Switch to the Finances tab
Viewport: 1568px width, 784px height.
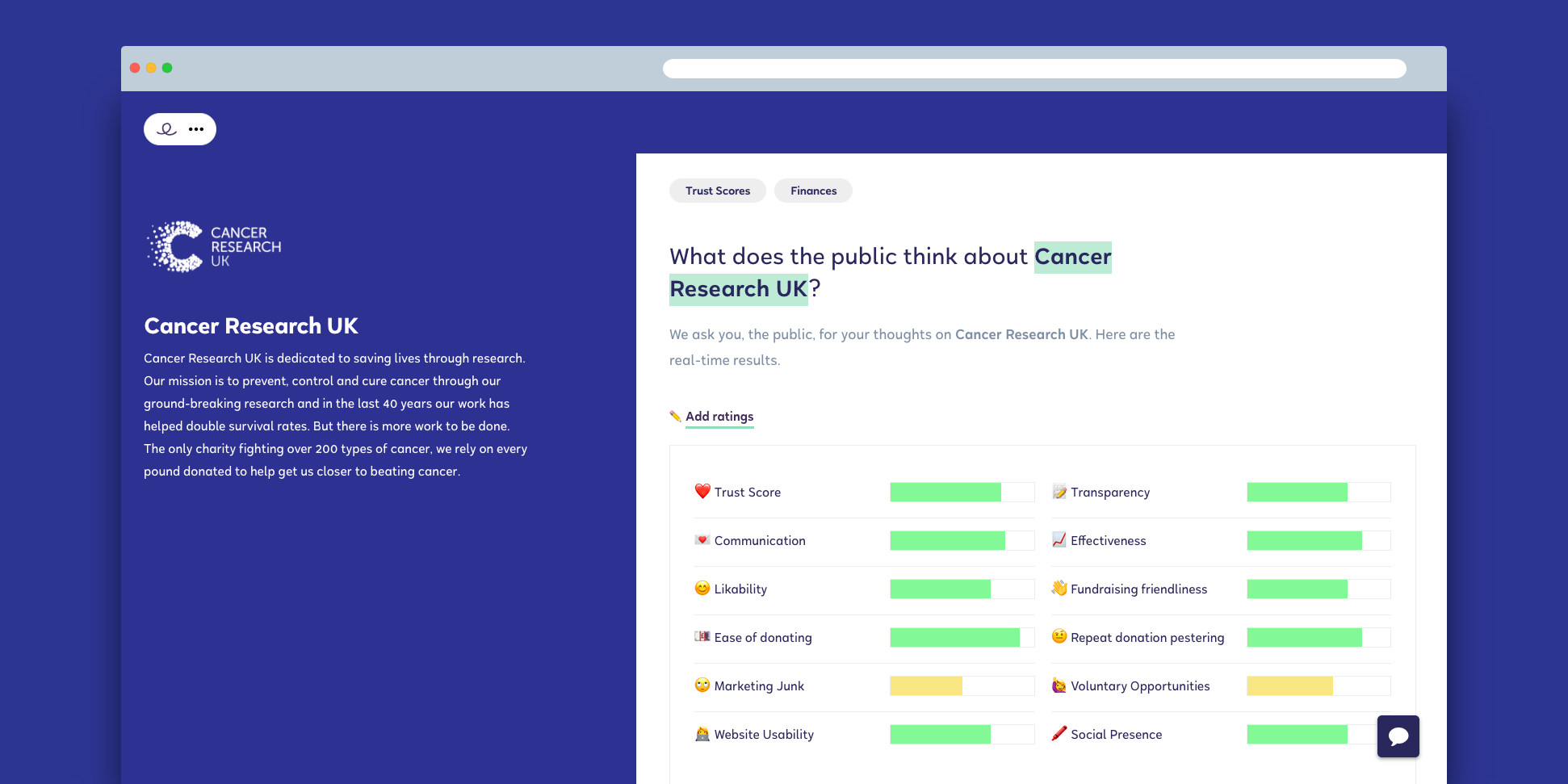coord(813,191)
